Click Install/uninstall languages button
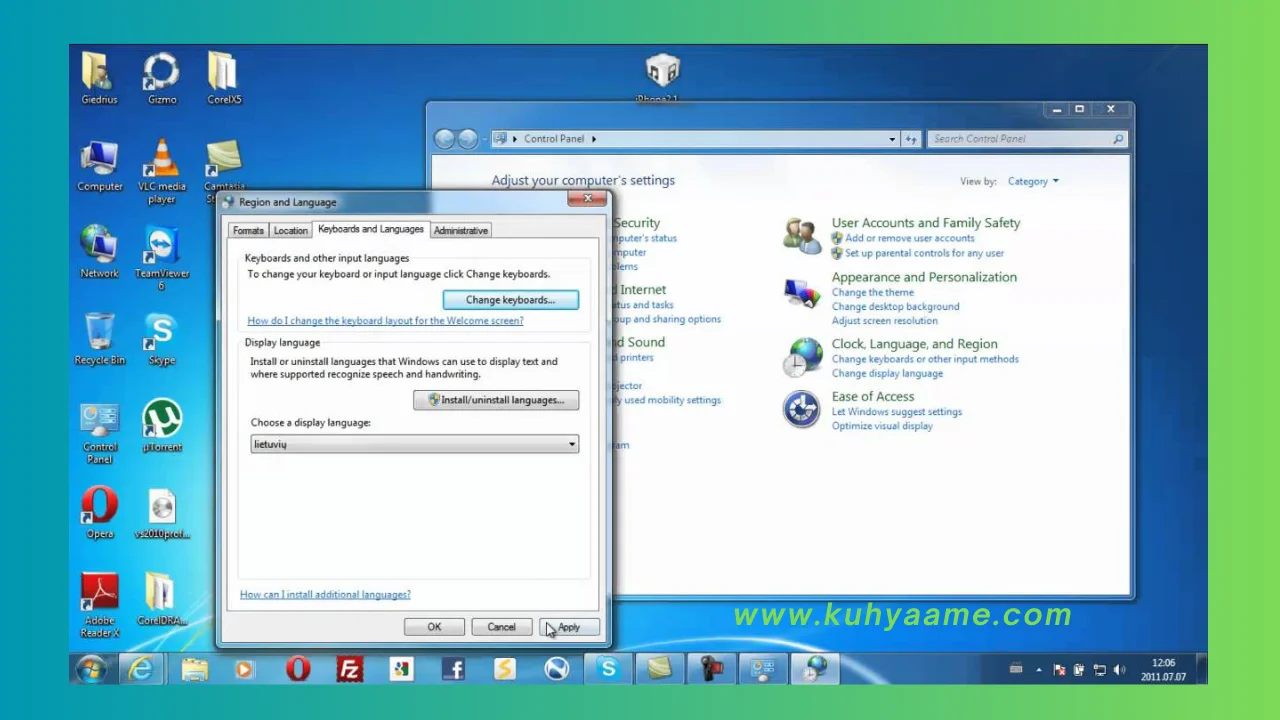 click(496, 400)
